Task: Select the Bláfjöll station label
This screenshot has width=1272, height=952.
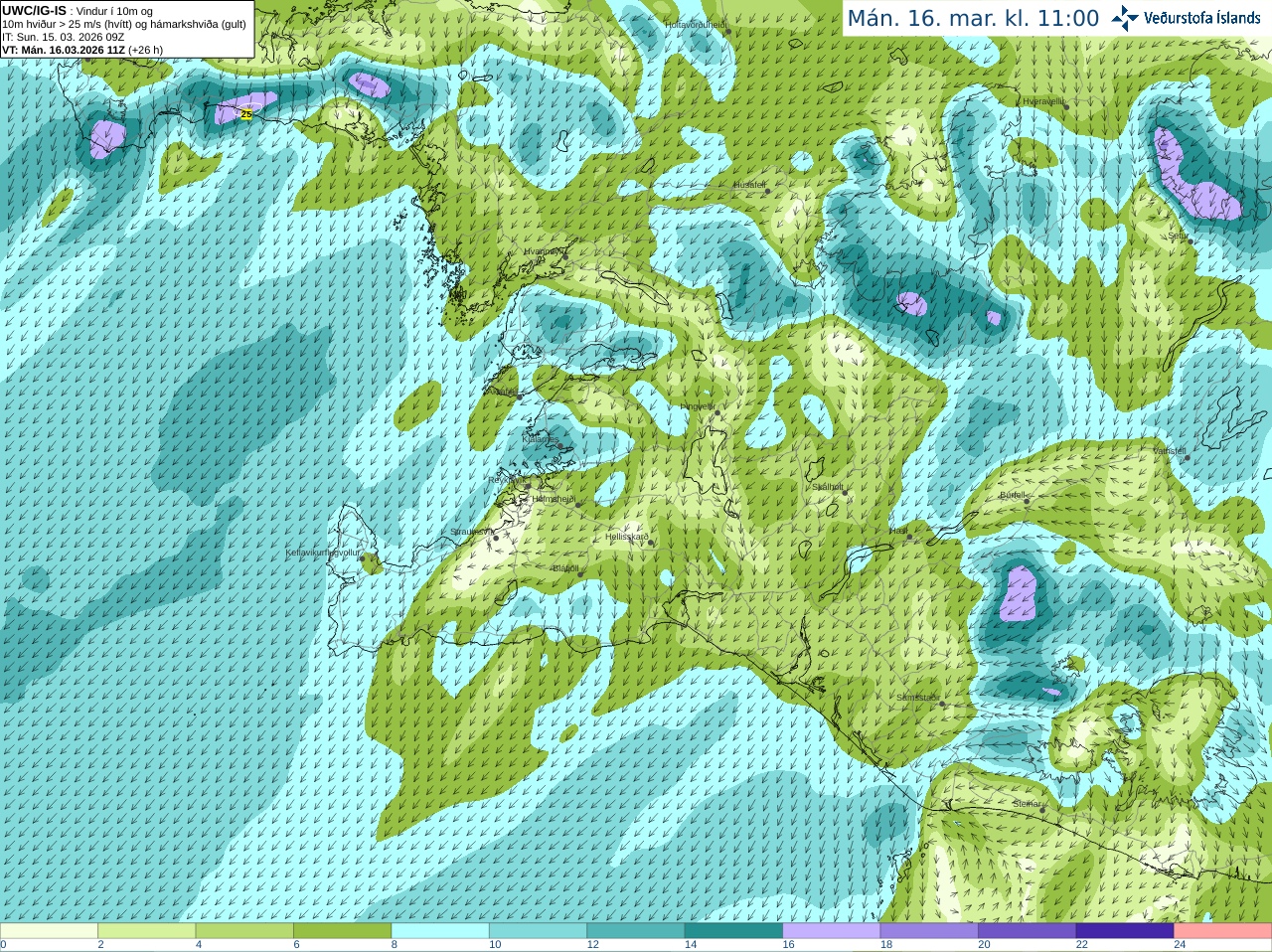Action: tap(565, 568)
